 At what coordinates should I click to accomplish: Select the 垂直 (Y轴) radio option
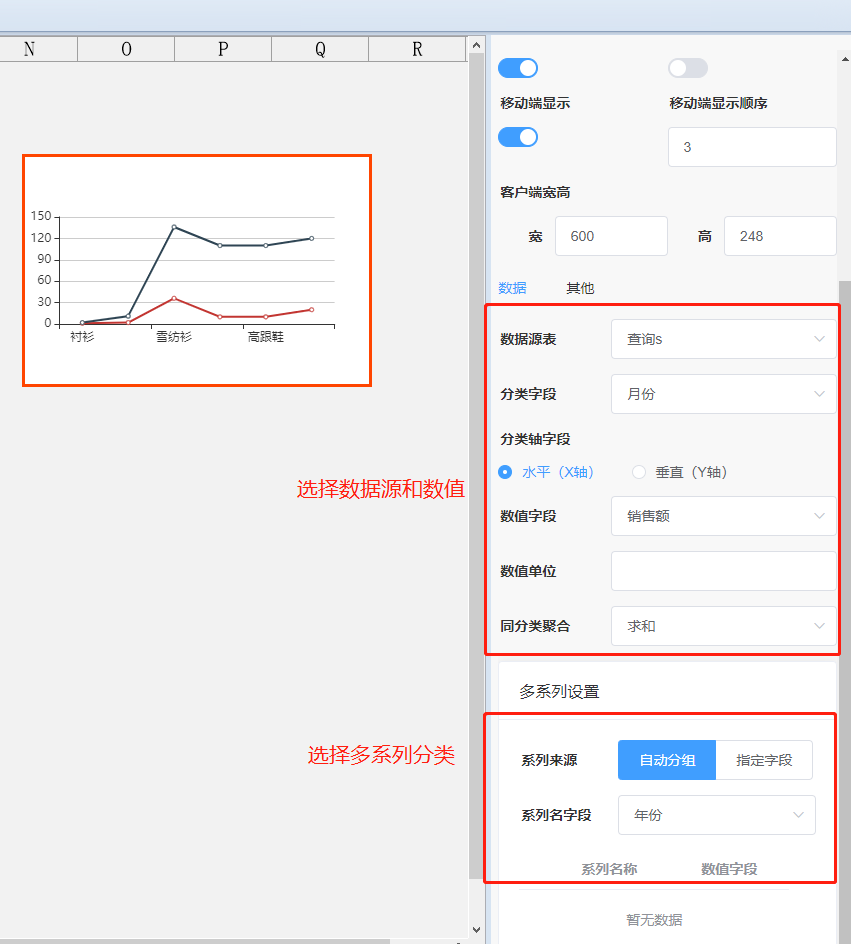point(639,472)
